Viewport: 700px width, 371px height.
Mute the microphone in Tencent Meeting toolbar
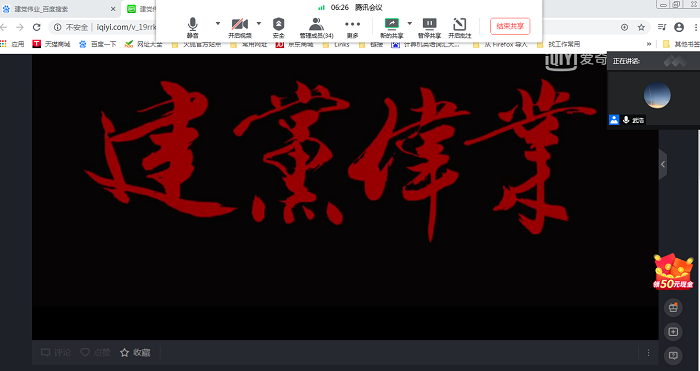click(x=192, y=28)
